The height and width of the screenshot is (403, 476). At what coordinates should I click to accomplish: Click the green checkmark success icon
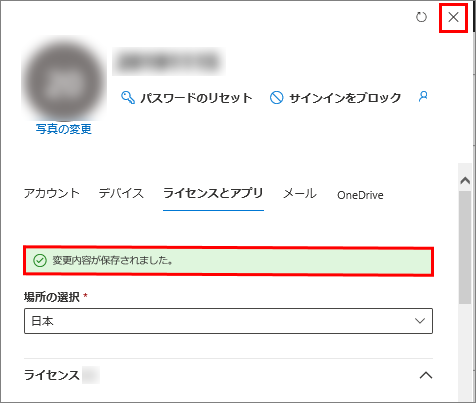[40, 261]
